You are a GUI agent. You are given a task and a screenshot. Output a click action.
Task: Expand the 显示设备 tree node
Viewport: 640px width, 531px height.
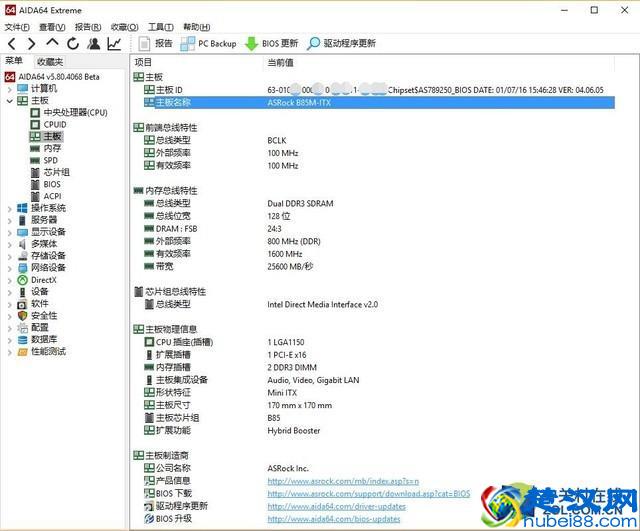(x=10, y=233)
